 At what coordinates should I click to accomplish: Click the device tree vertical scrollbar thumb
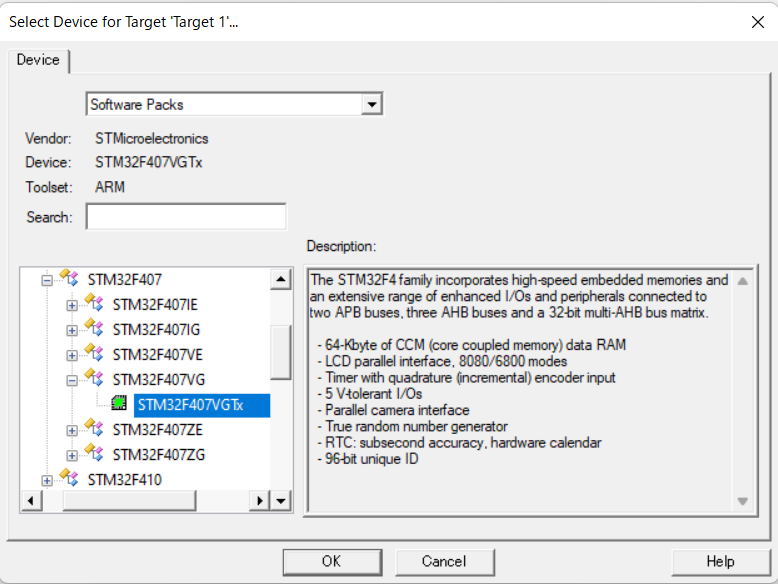pyautogui.click(x=281, y=352)
